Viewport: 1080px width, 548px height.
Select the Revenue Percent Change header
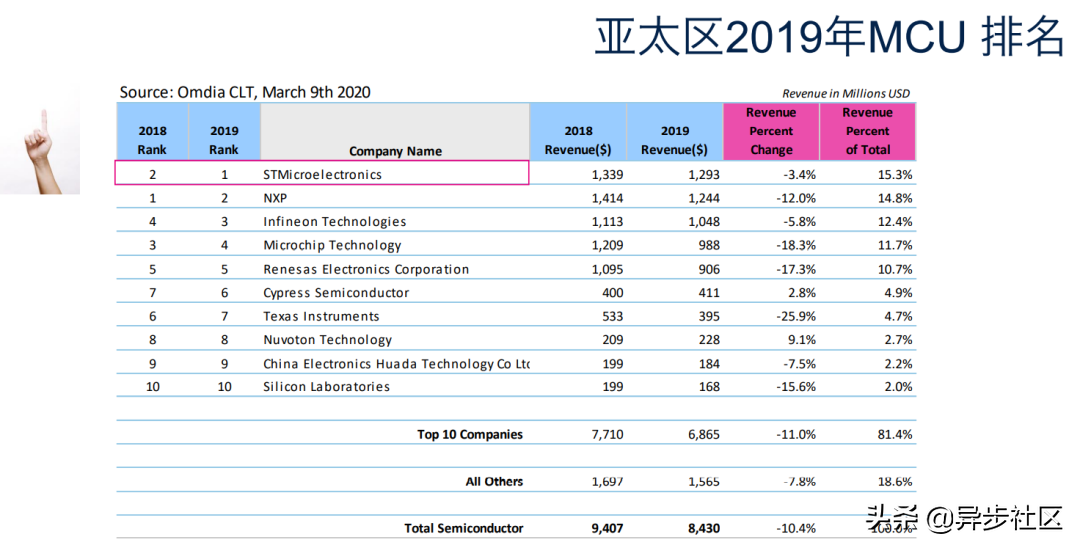pyautogui.click(x=771, y=131)
